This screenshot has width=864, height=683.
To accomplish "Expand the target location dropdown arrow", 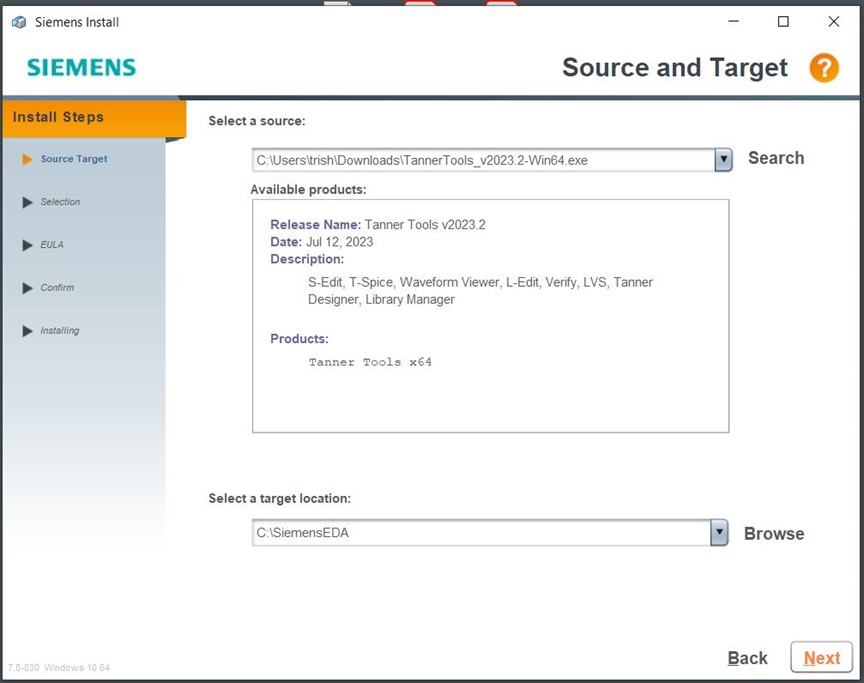I will [x=719, y=533].
